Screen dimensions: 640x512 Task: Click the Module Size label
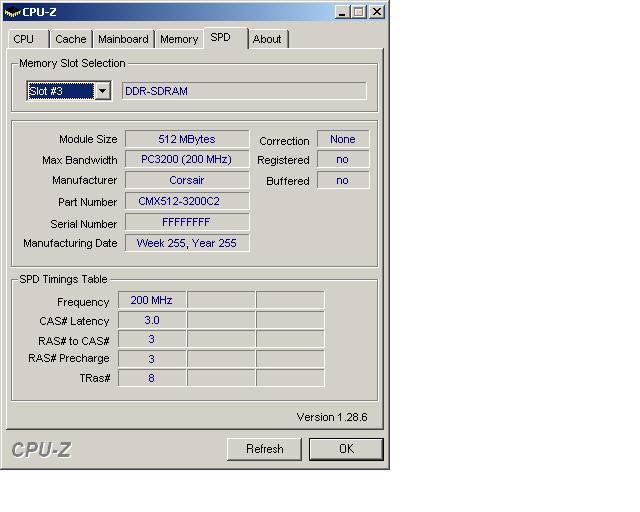pos(88,139)
